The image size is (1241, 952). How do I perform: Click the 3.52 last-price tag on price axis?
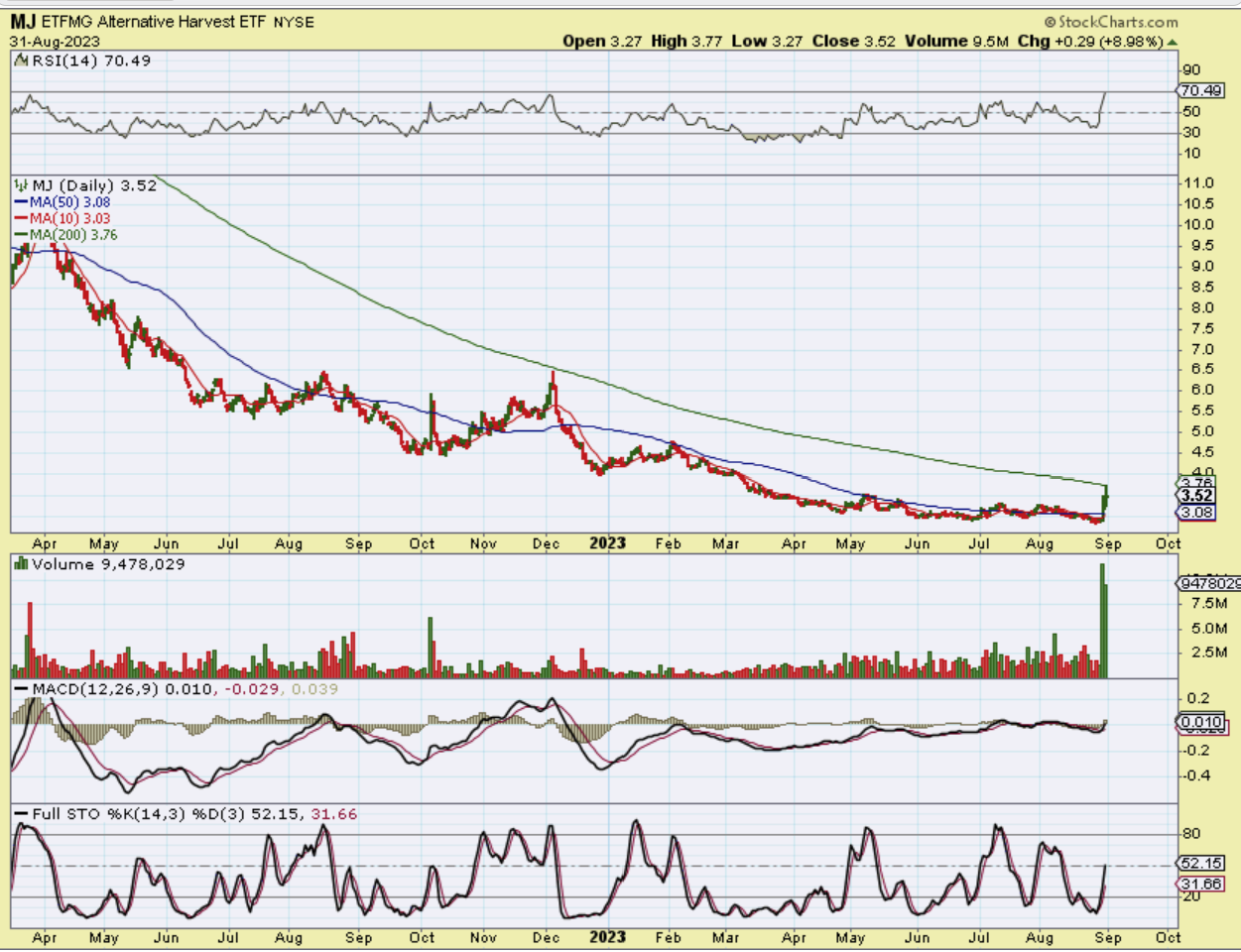coord(1197,496)
